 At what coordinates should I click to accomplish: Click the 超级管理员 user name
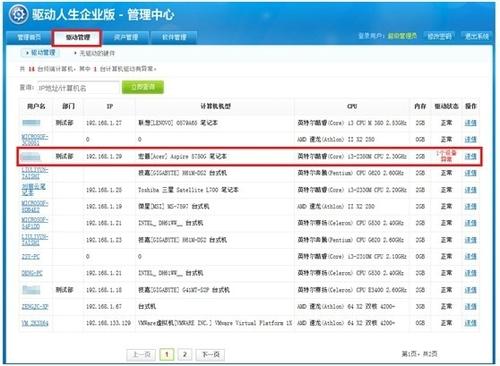(402, 36)
